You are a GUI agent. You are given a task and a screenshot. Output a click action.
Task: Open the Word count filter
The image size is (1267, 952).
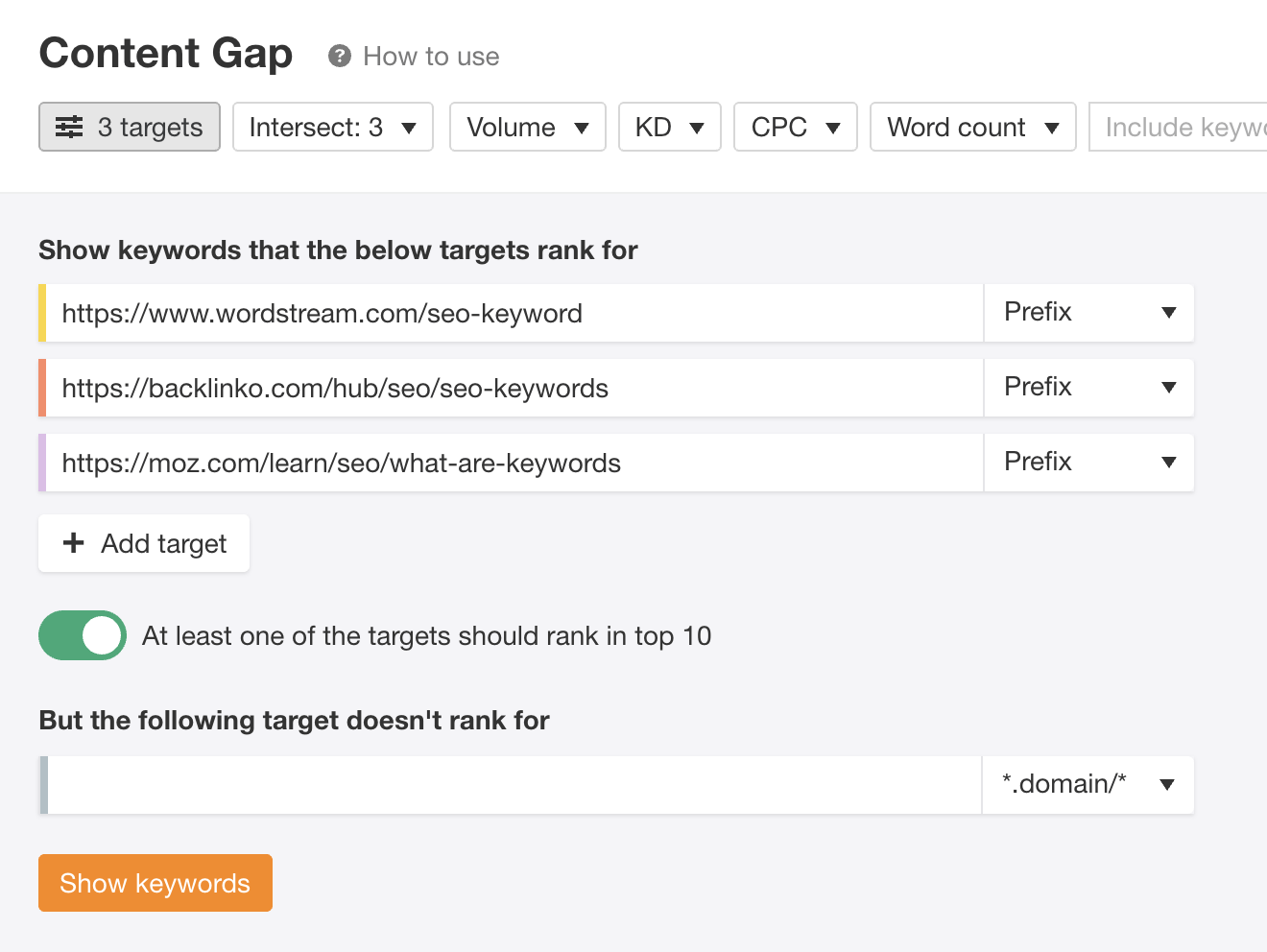coord(972,127)
